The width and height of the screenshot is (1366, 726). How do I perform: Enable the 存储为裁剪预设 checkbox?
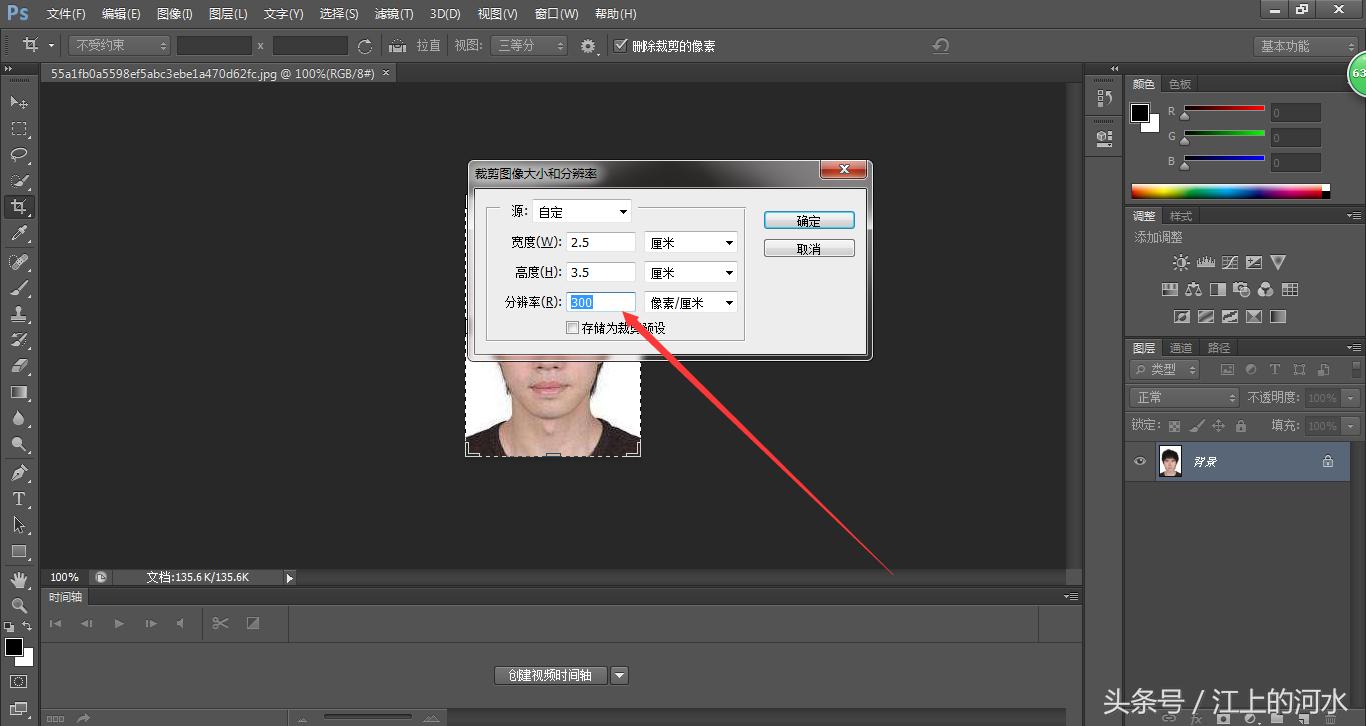(573, 328)
